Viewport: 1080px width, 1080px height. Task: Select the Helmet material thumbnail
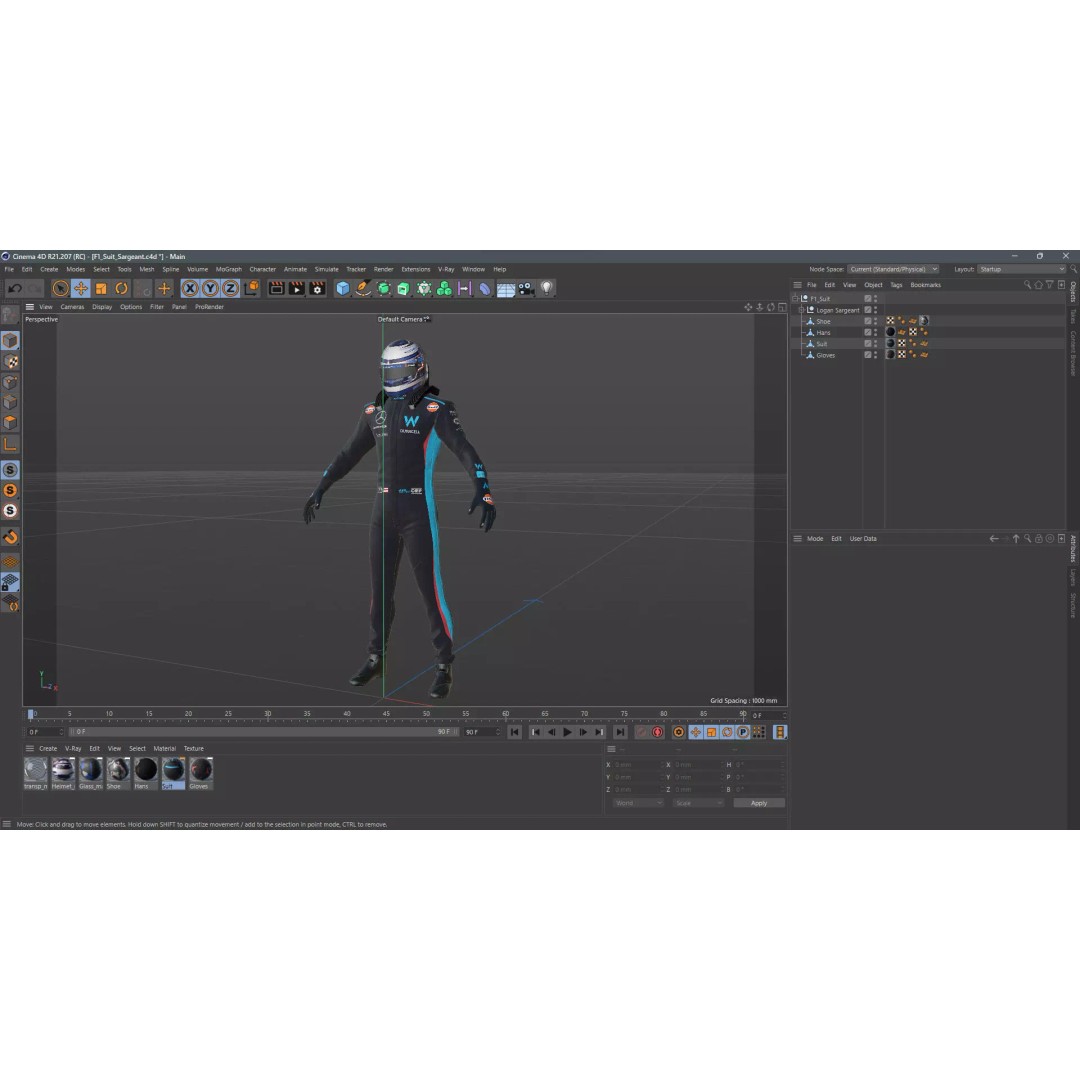[62, 772]
